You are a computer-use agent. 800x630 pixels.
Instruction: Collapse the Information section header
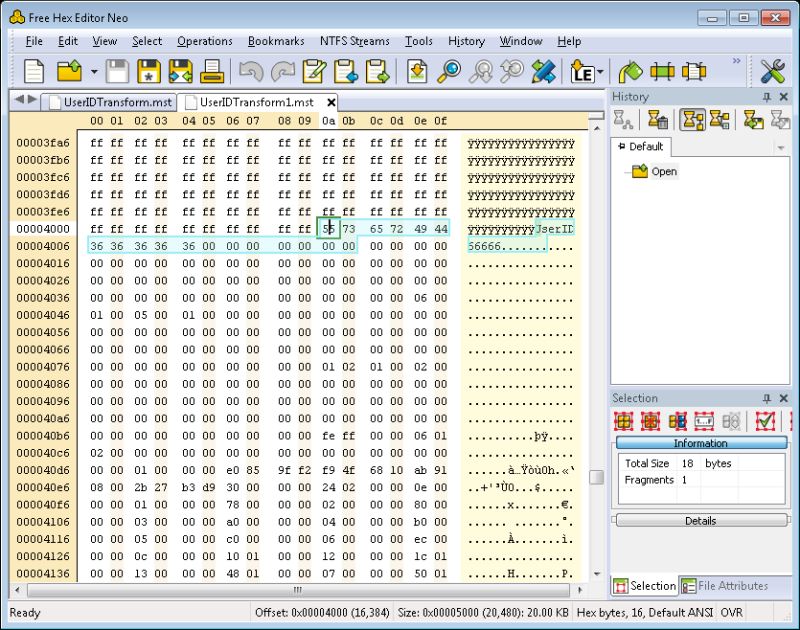[701, 443]
